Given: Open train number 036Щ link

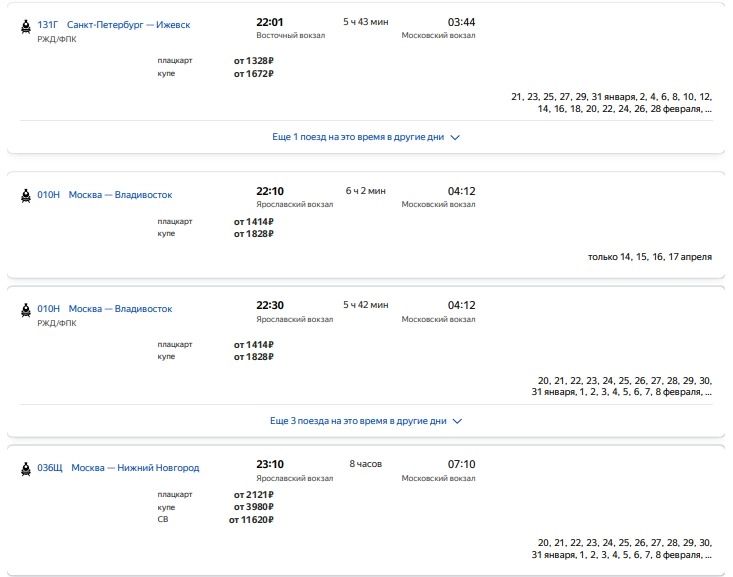Looking at the screenshot, I should [50, 468].
